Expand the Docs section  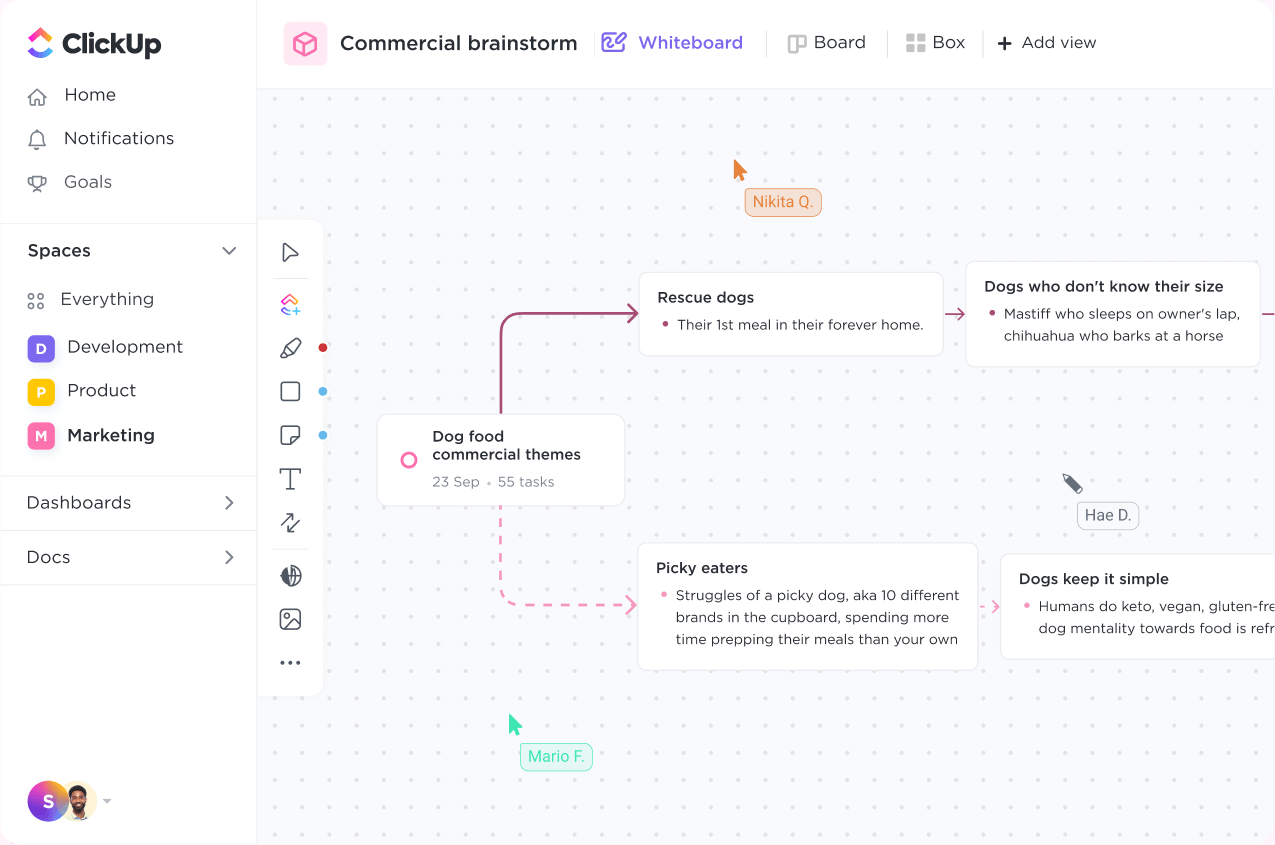[229, 557]
